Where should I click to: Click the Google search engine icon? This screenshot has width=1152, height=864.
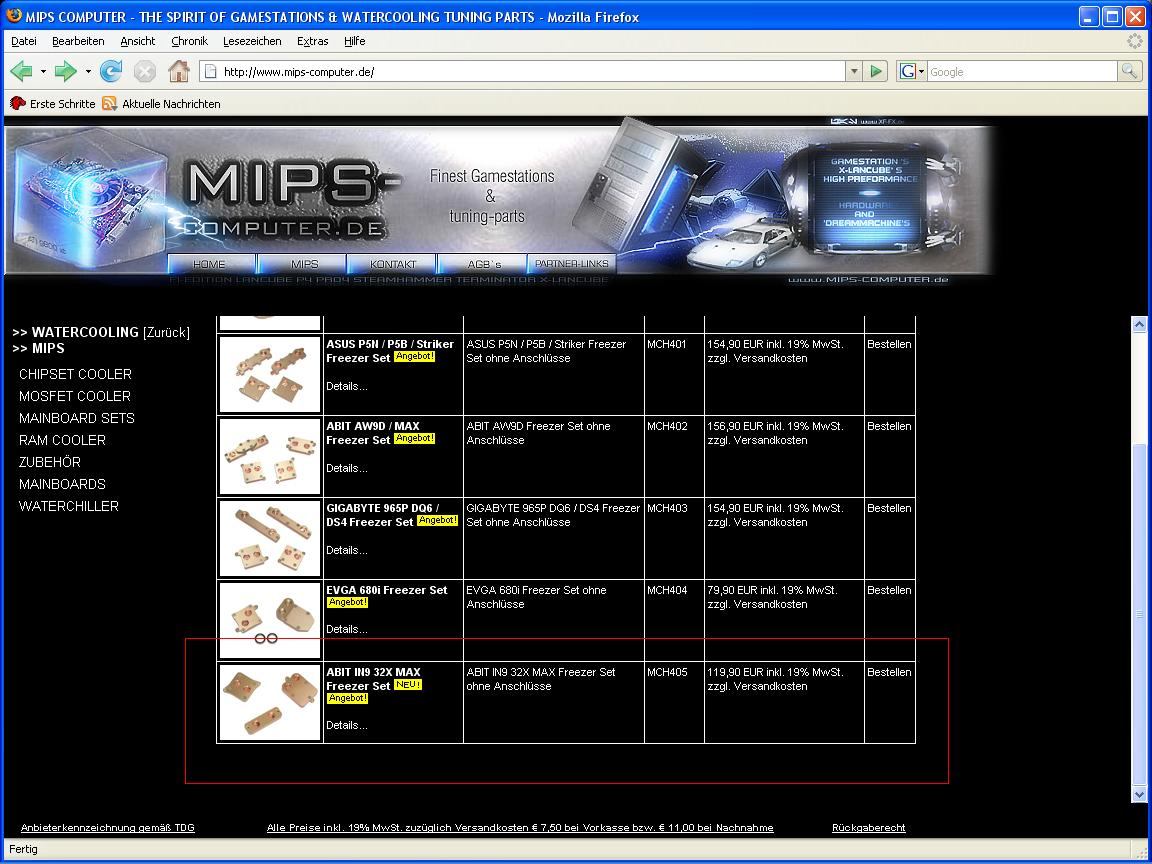coord(908,71)
